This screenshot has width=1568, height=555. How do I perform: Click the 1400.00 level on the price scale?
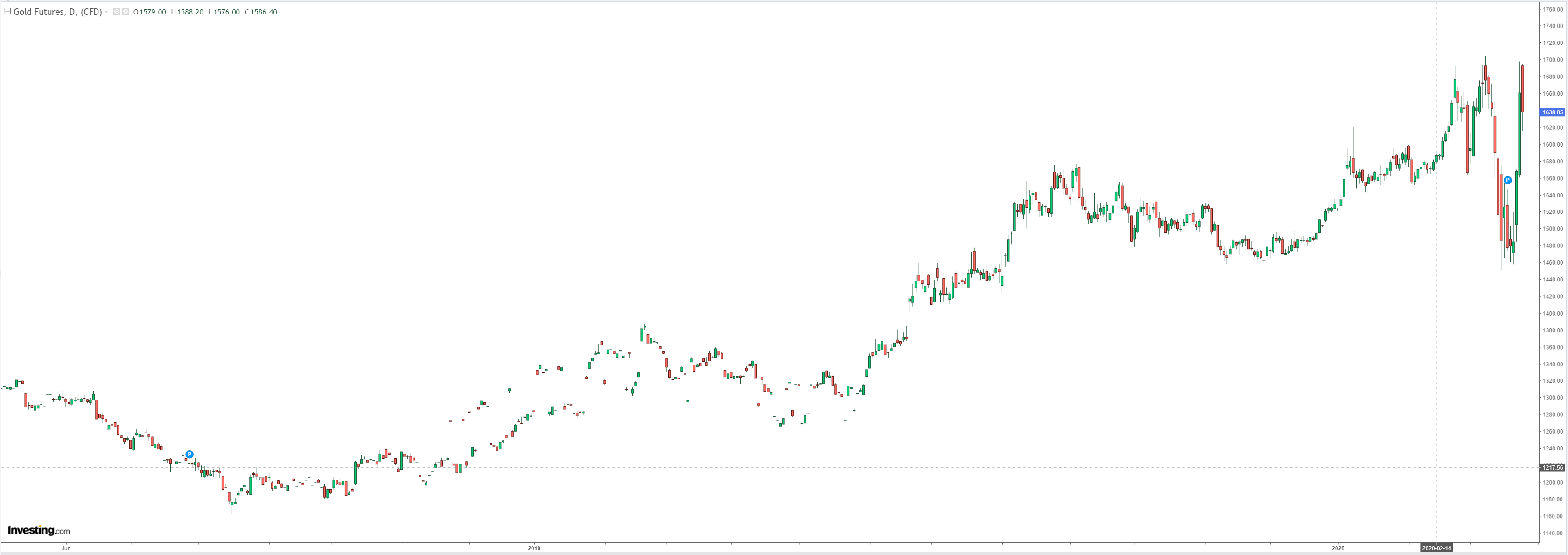[1552, 313]
